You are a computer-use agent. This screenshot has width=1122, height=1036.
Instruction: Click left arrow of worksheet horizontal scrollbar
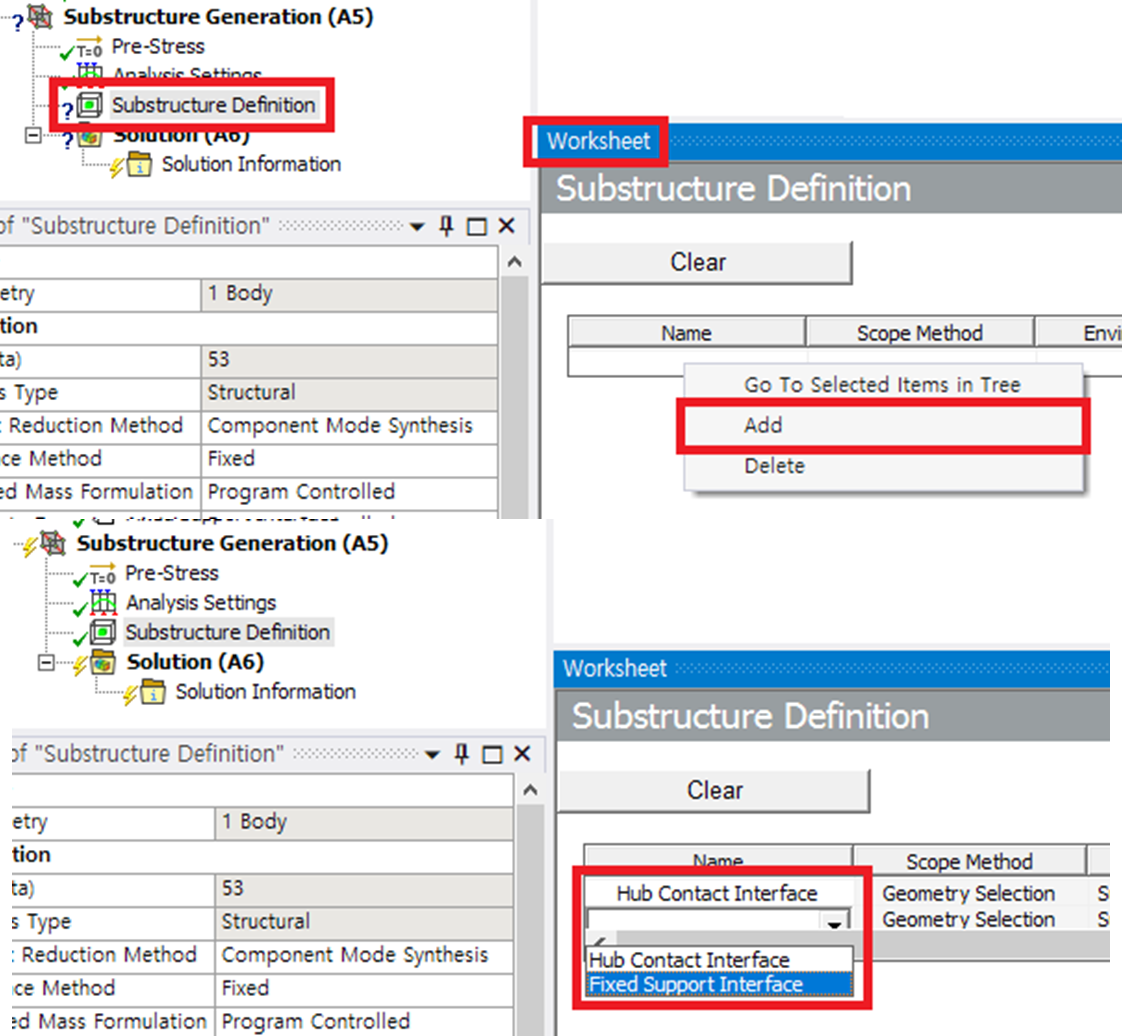point(597,942)
